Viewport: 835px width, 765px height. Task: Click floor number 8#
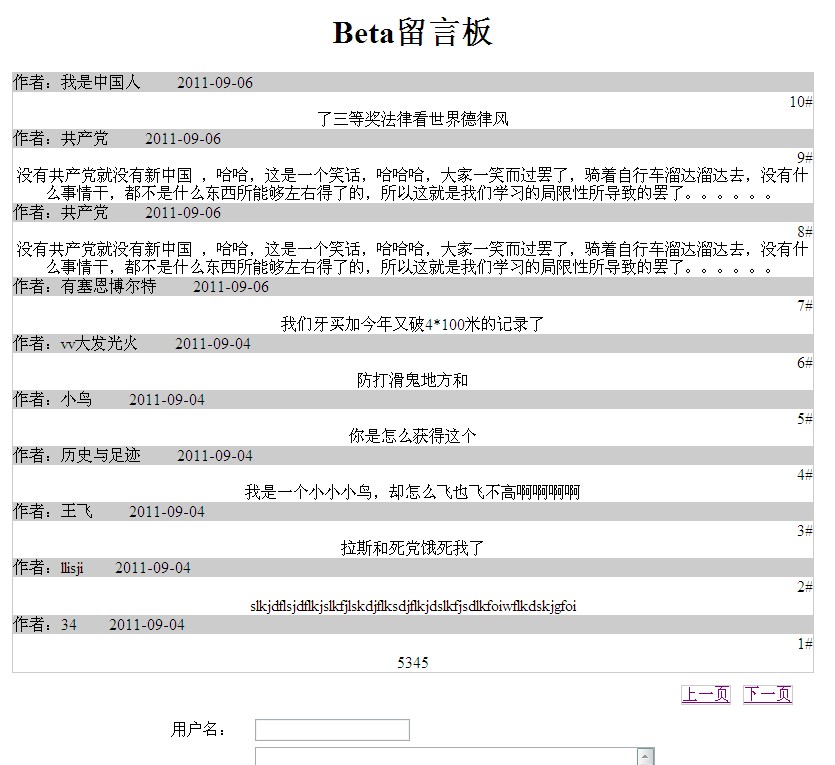pos(805,232)
